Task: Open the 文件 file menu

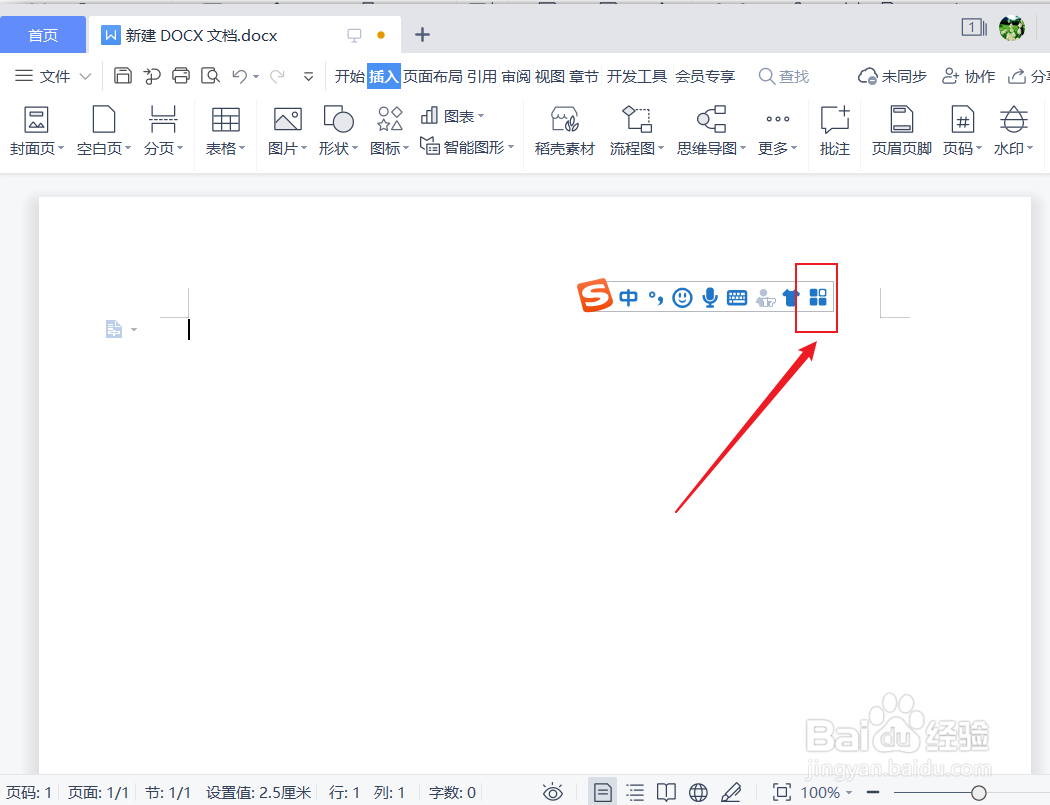Action: (x=53, y=75)
